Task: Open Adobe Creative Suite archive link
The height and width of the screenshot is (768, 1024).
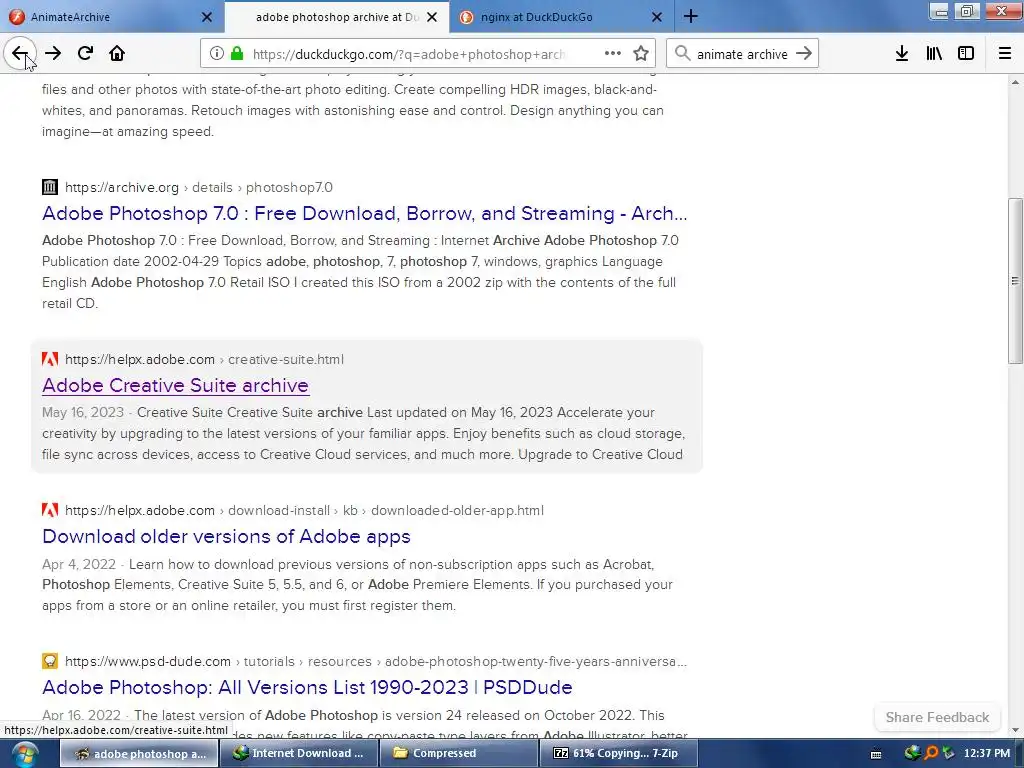Action: (175, 385)
